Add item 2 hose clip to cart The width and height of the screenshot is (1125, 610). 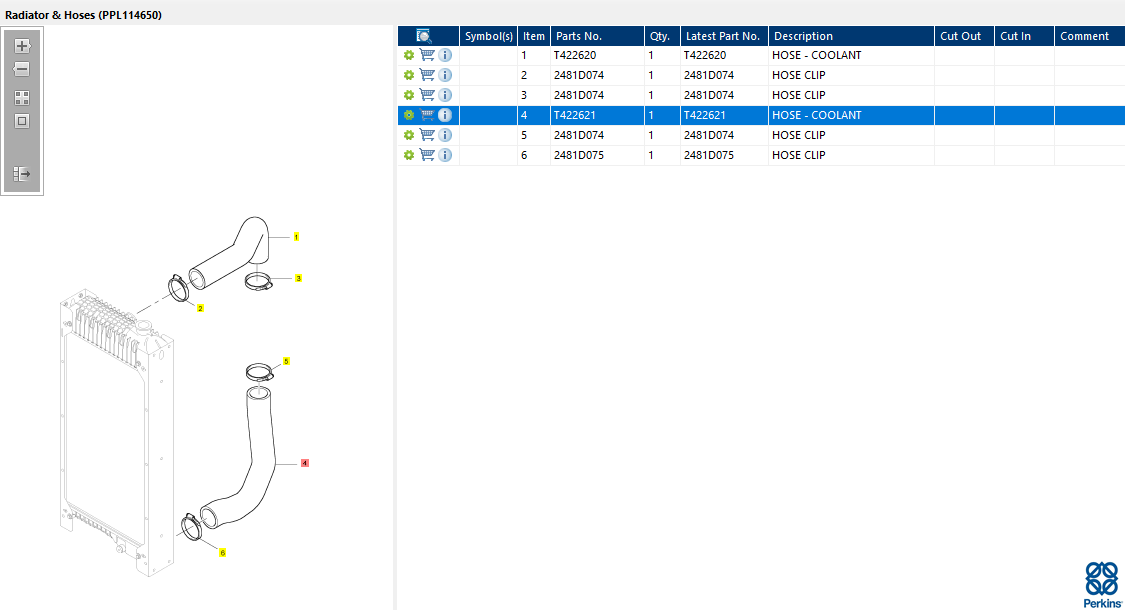427,75
